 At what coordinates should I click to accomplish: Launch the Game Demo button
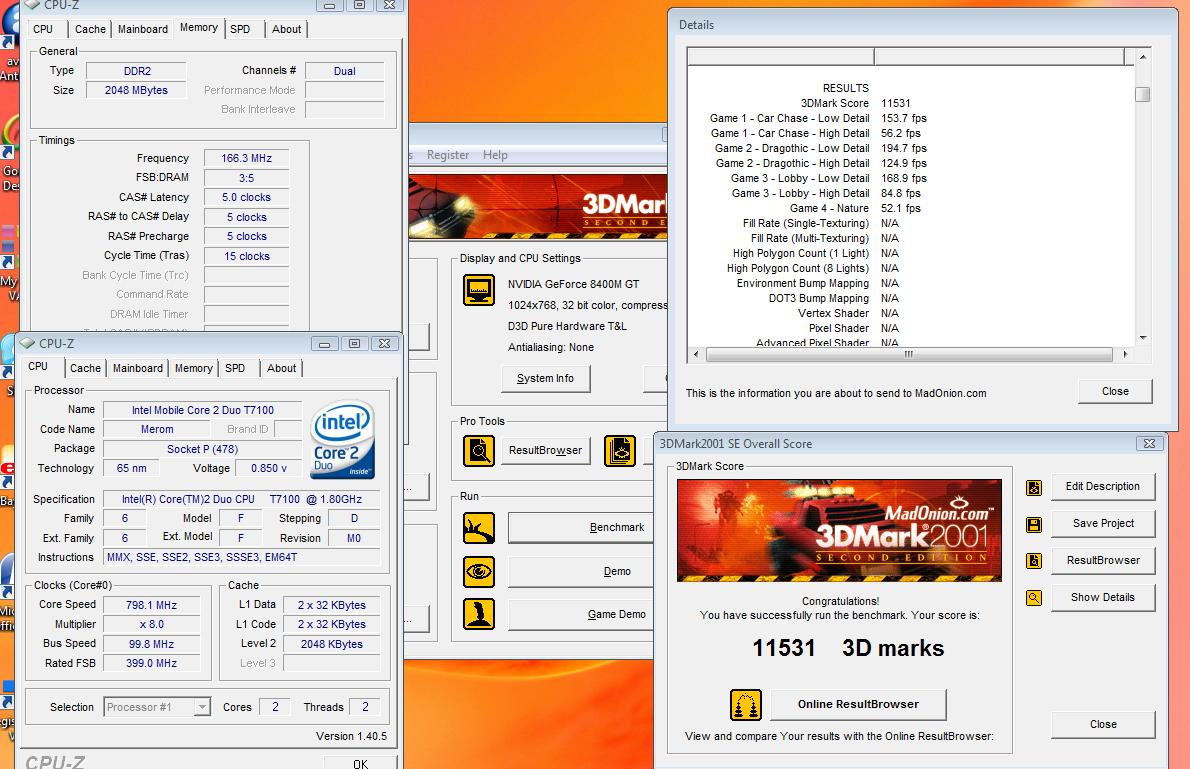581,614
